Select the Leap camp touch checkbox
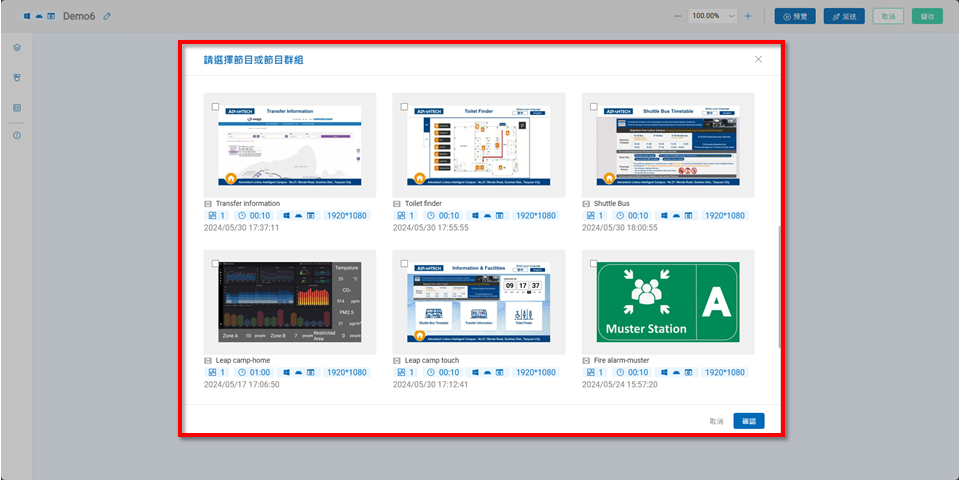Image resolution: width=960 pixels, height=480 pixels. [404, 264]
